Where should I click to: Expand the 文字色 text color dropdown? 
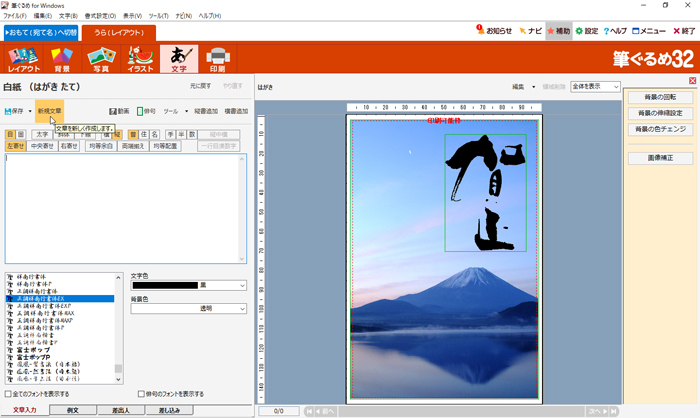[x=243, y=286]
